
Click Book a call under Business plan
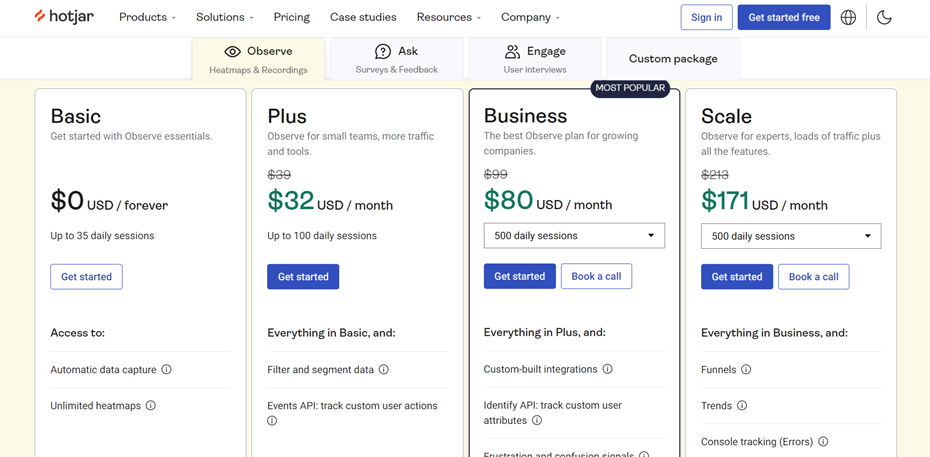pos(596,276)
